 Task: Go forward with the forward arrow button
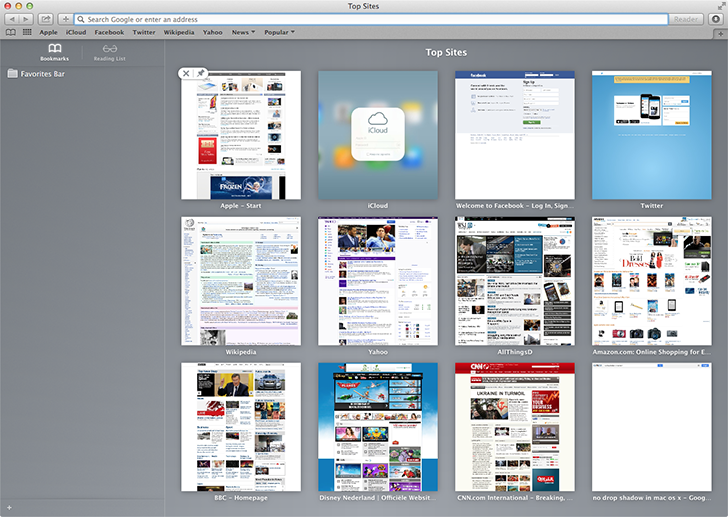[26, 19]
